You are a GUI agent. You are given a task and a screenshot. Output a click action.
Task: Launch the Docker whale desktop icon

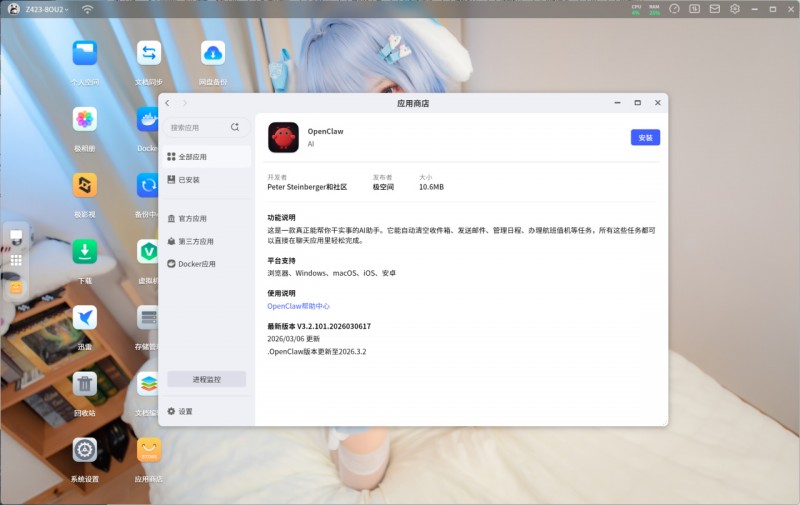click(x=147, y=119)
